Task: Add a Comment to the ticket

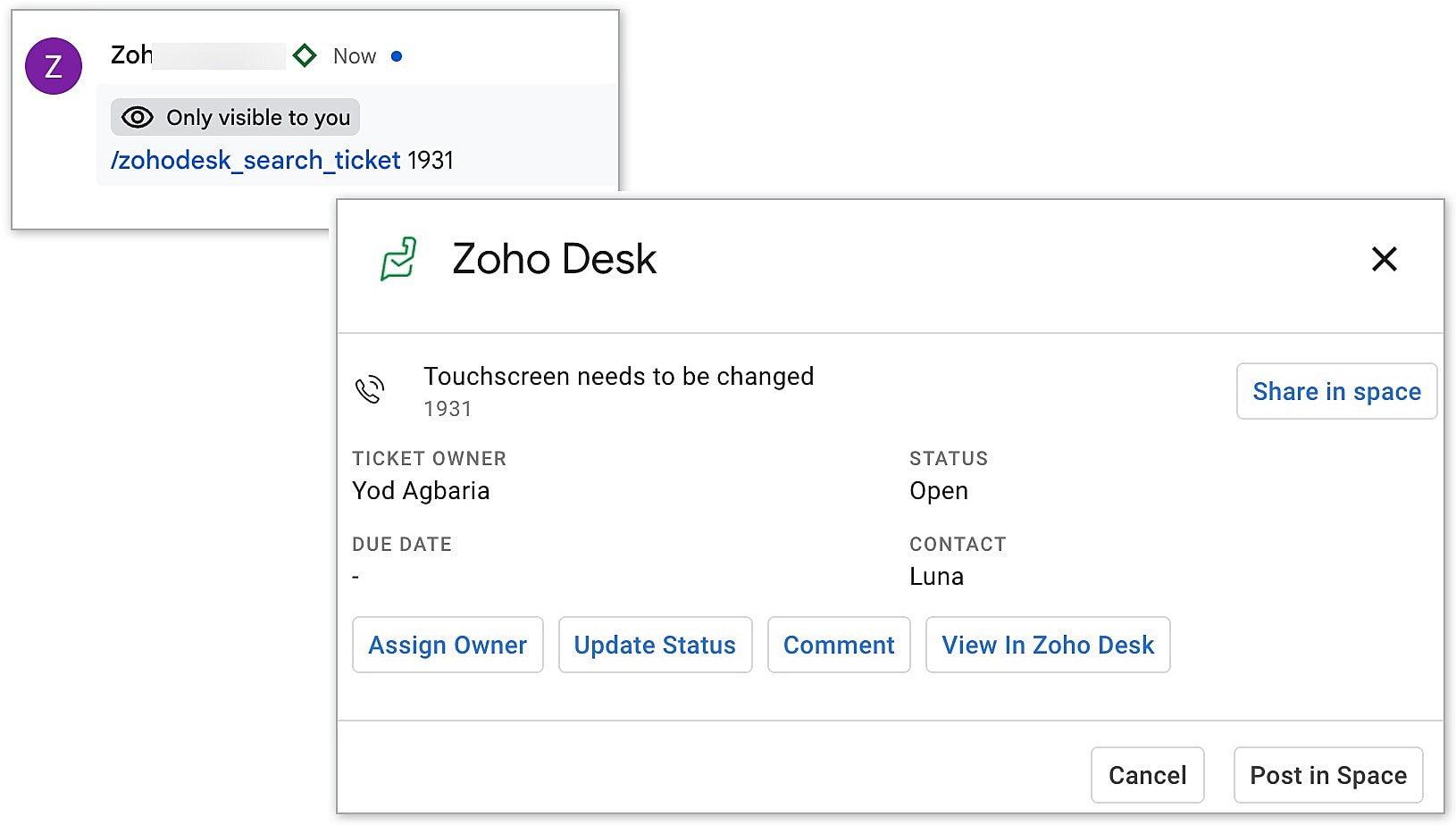Action: pyautogui.click(x=839, y=645)
